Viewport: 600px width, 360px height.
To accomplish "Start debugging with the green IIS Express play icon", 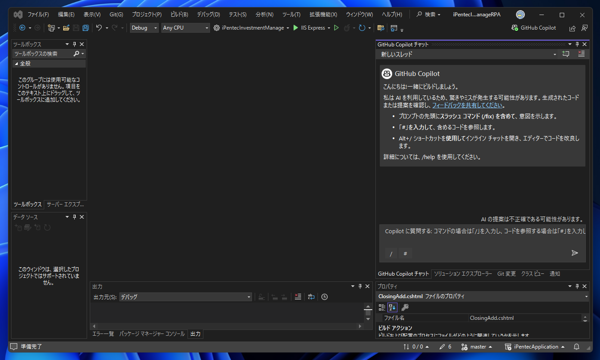I will (x=295, y=28).
